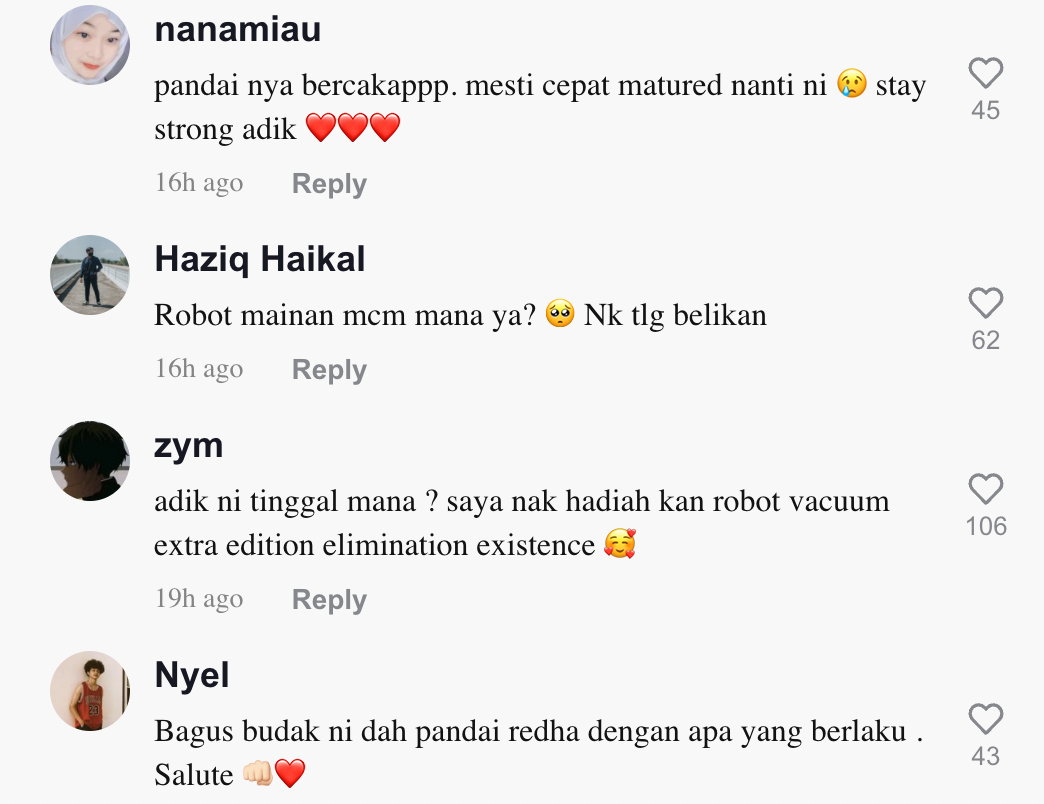
Task: Like nanamiau's comment with the heart icon
Action: (985, 73)
